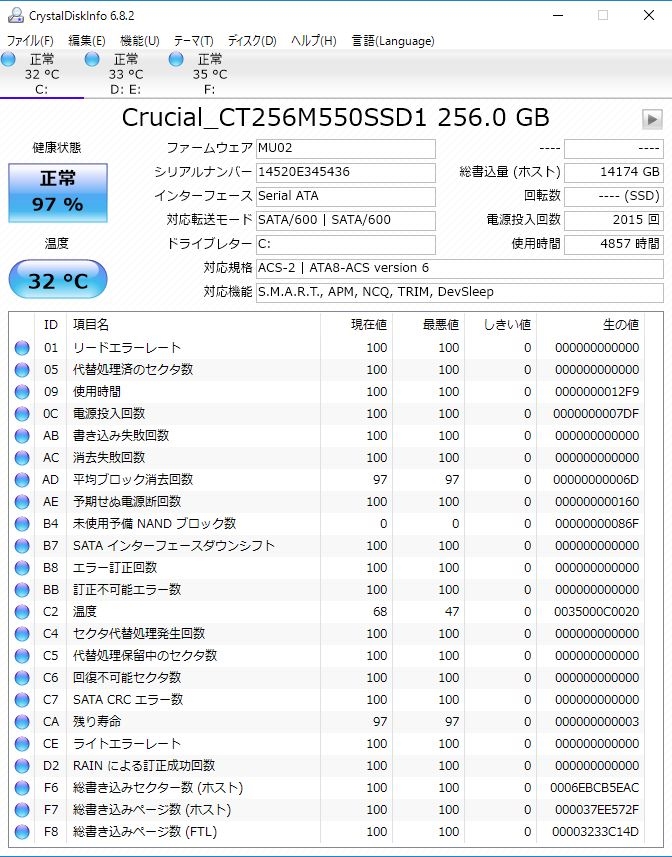This screenshot has height=857, width=672.
Task: Open the ファイル(F) menu
Action: [x=30, y=41]
